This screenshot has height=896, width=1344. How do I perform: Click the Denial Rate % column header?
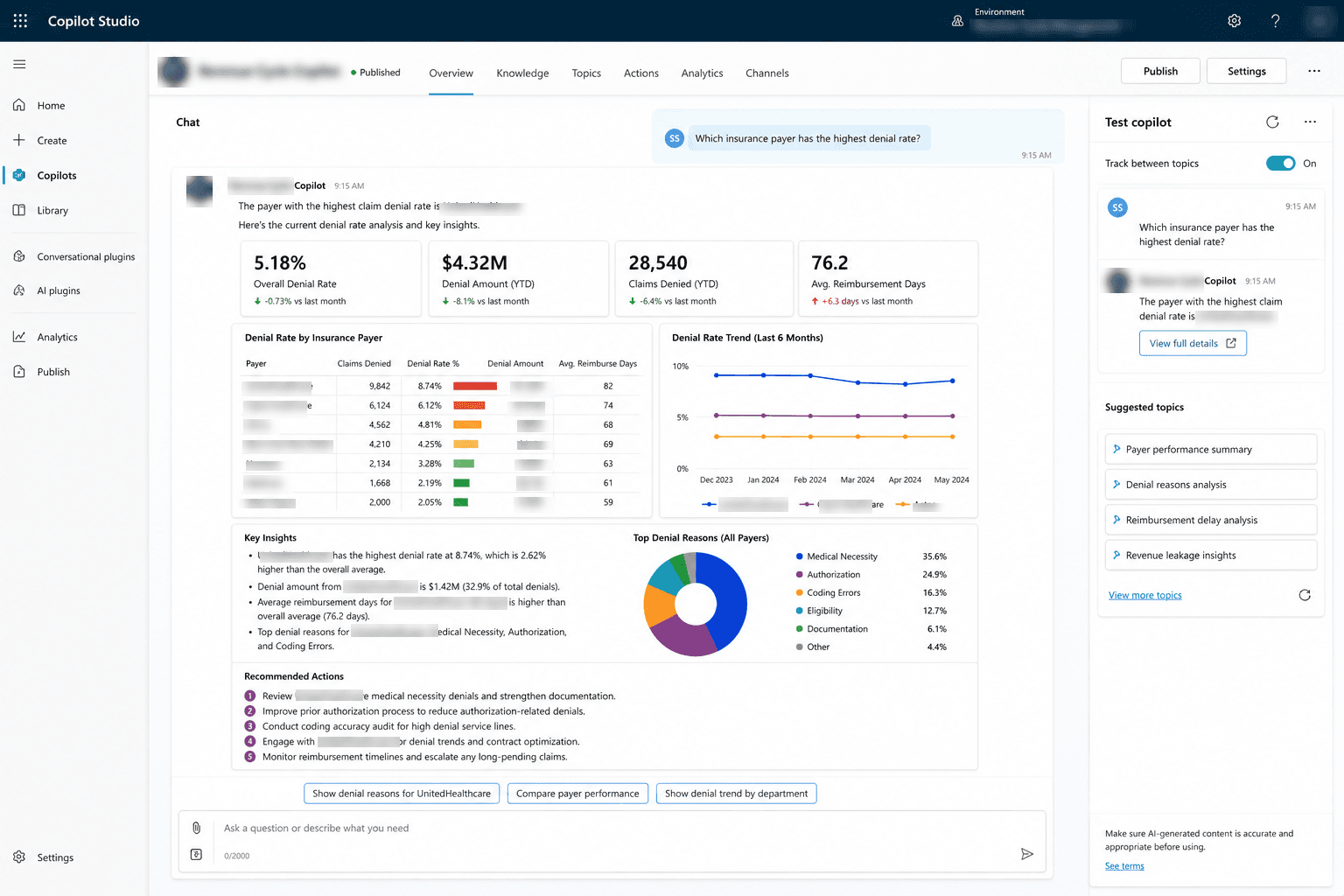(x=433, y=364)
